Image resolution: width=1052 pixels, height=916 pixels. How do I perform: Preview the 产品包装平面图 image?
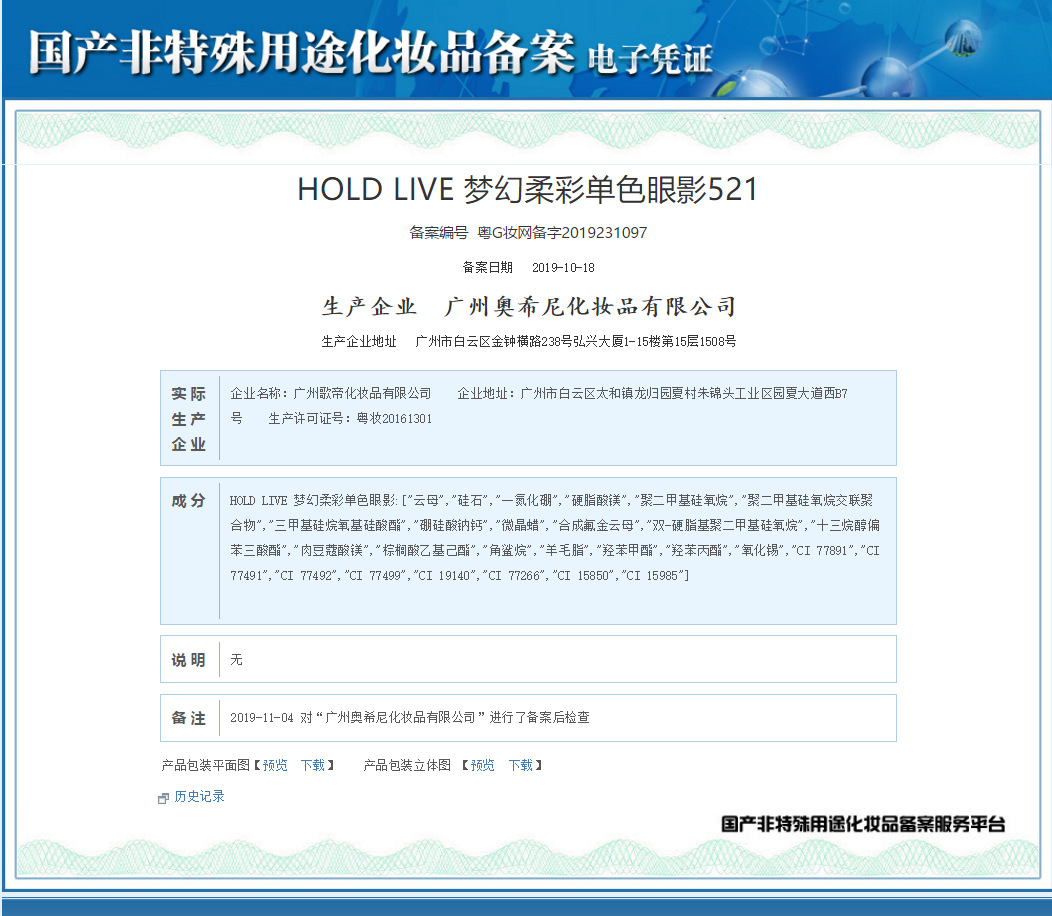(275, 765)
